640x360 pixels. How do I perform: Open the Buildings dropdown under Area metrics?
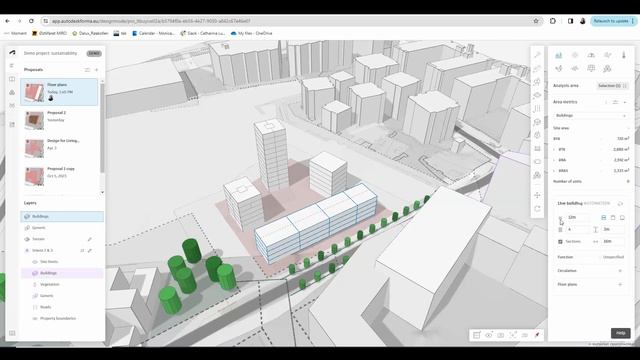tap(591, 116)
